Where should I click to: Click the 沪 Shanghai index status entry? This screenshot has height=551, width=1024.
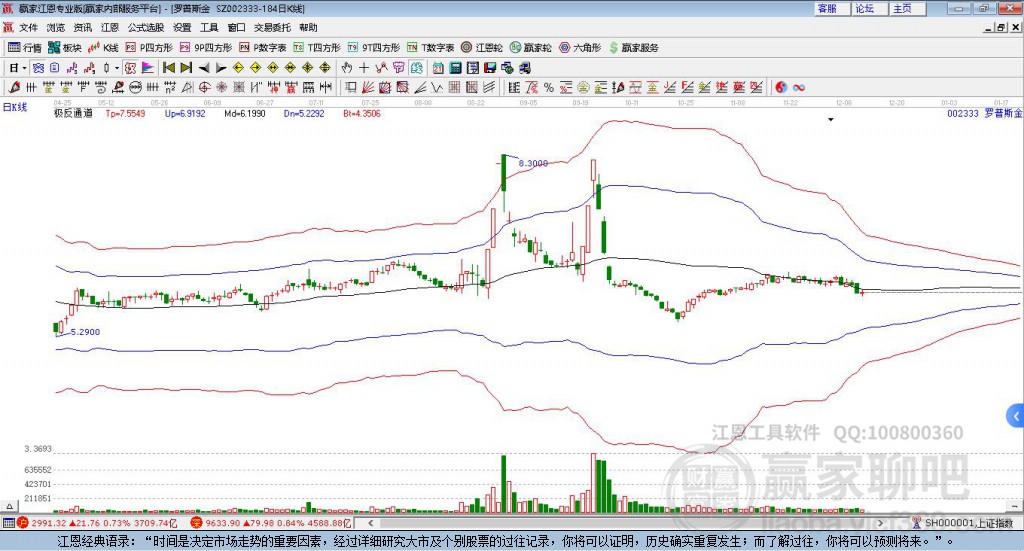(x=97, y=524)
